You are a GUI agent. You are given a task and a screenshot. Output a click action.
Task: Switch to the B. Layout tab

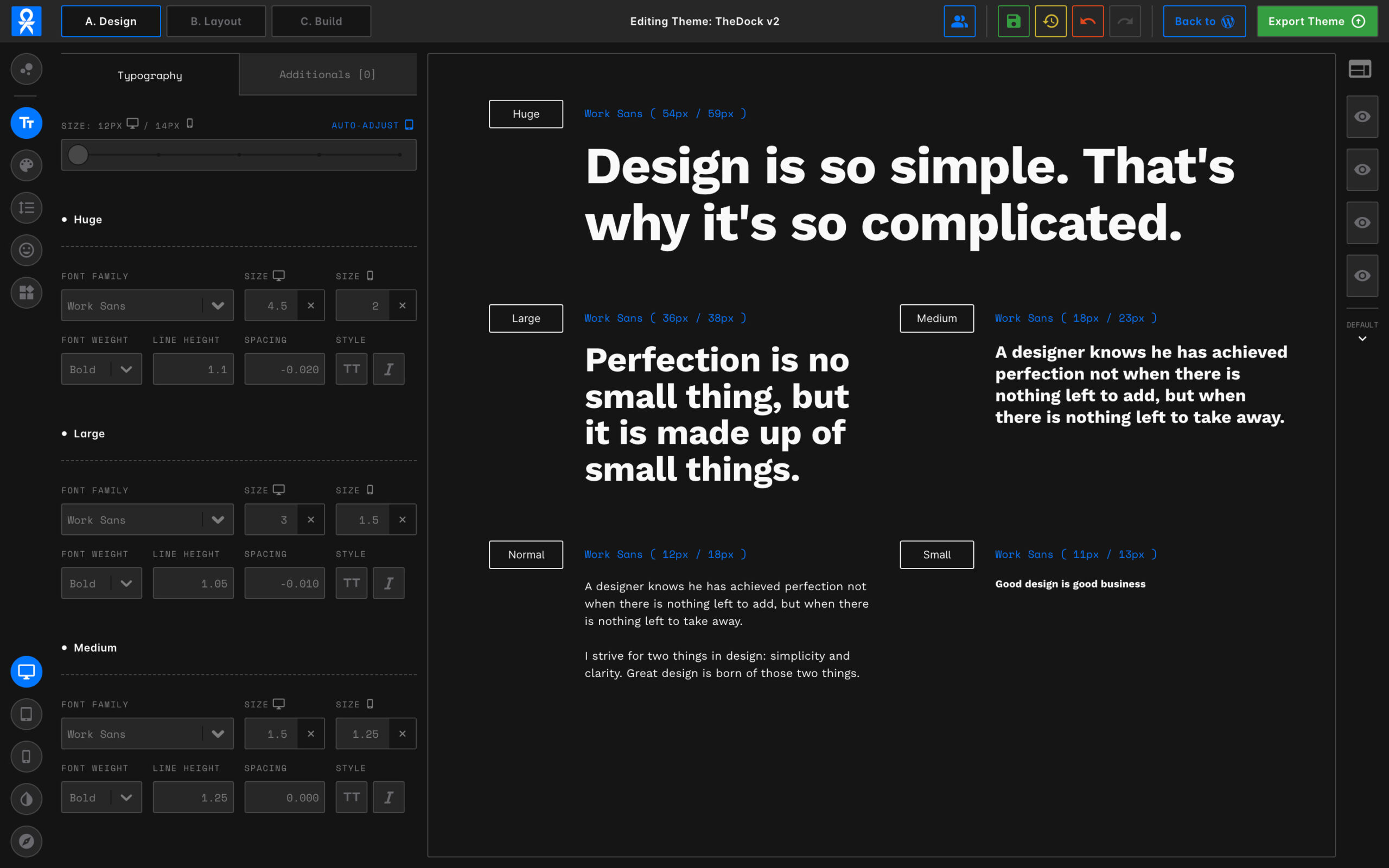pos(216,21)
